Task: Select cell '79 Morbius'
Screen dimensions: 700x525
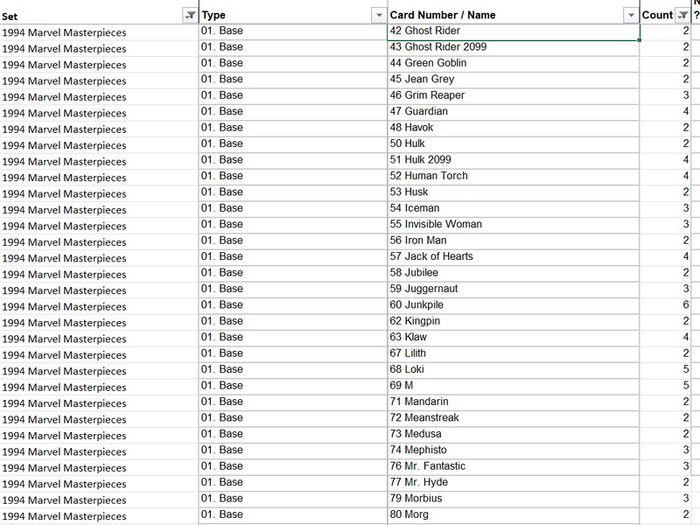Action: [513, 498]
